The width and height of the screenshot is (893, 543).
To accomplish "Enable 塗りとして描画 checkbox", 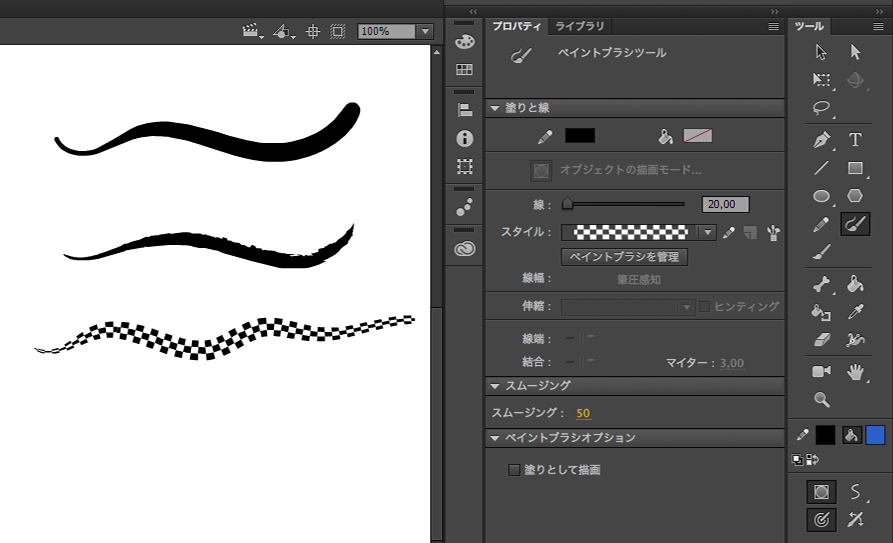I will pos(514,470).
